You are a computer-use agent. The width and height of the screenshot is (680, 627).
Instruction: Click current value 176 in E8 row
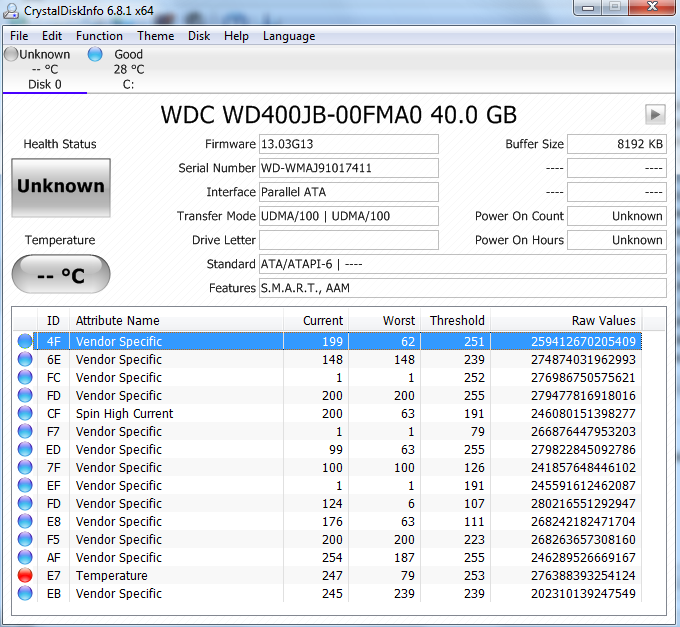coord(332,522)
